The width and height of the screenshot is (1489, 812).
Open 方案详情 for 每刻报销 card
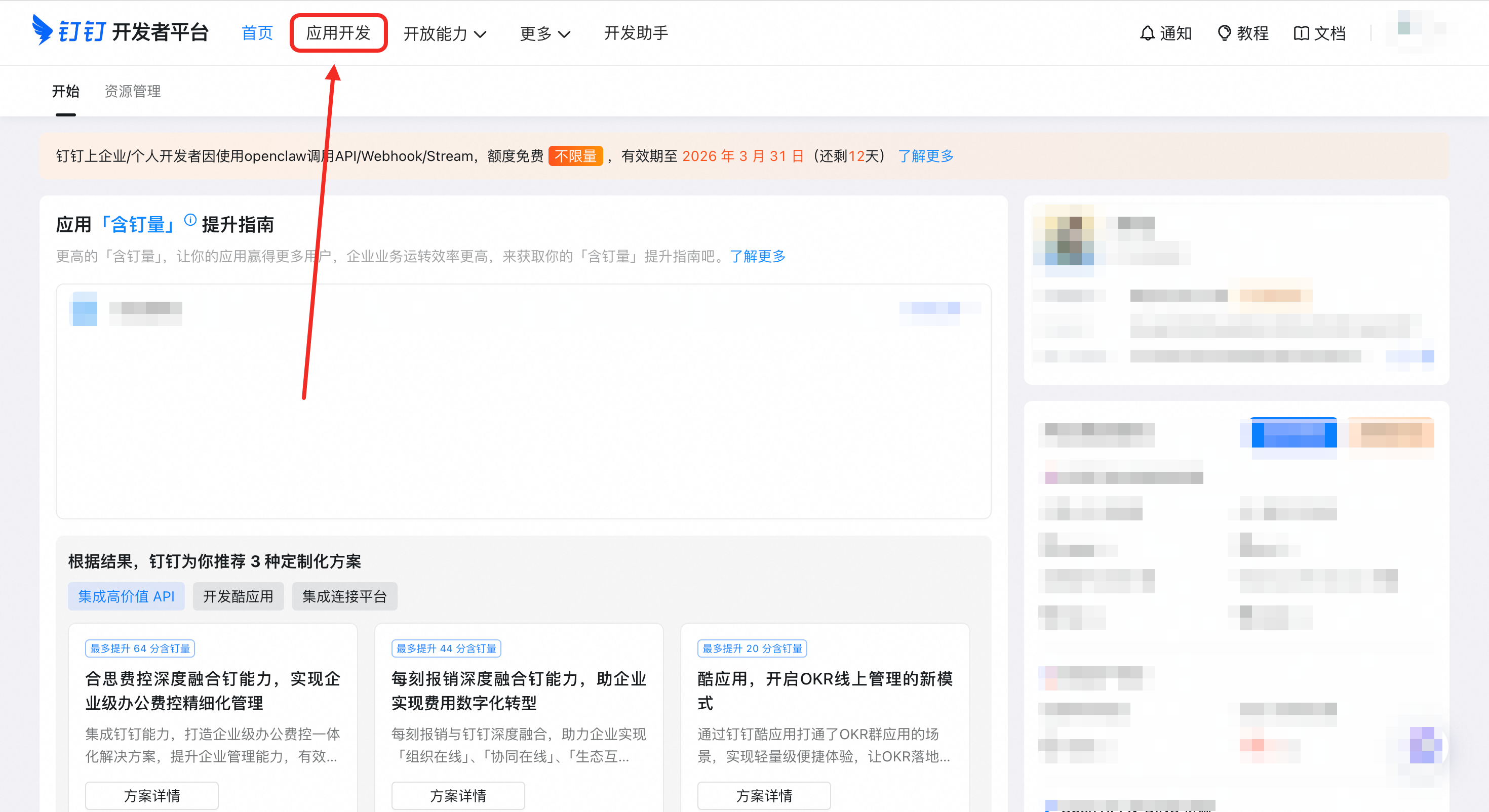(458, 796)
